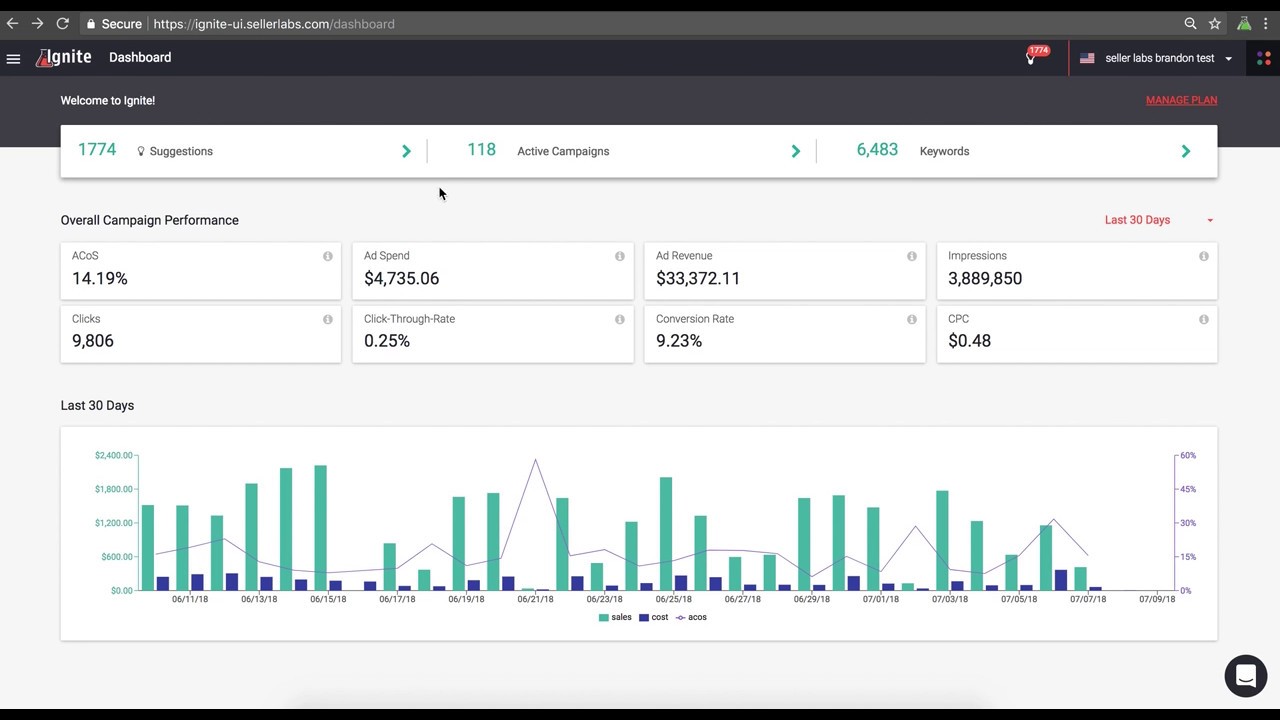This screenshot has height=720, width=1280.
Task: Open the colored apps grid icon
Action: click(x=1264, y=58)
